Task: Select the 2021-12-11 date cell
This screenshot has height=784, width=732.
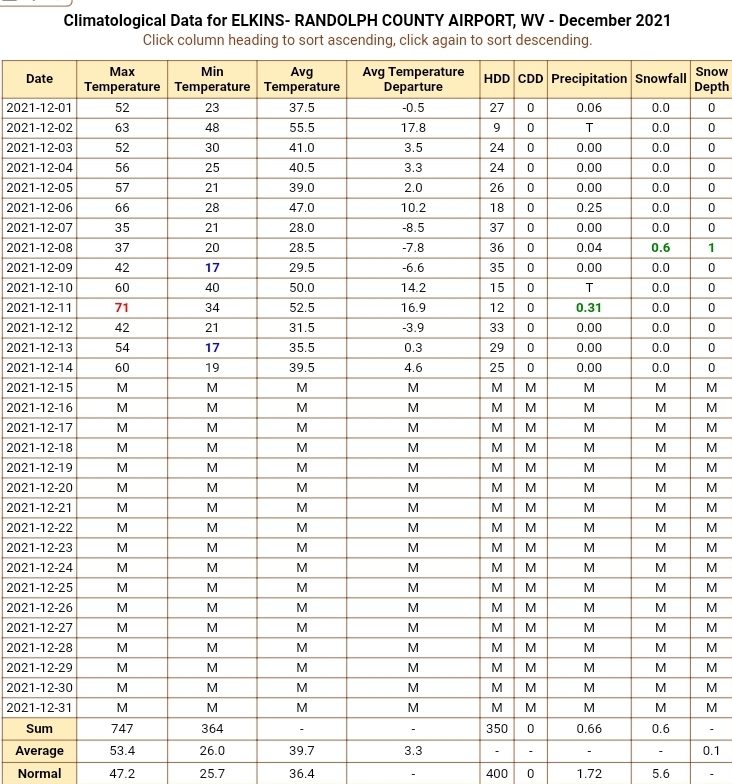Action: [40, 308]
